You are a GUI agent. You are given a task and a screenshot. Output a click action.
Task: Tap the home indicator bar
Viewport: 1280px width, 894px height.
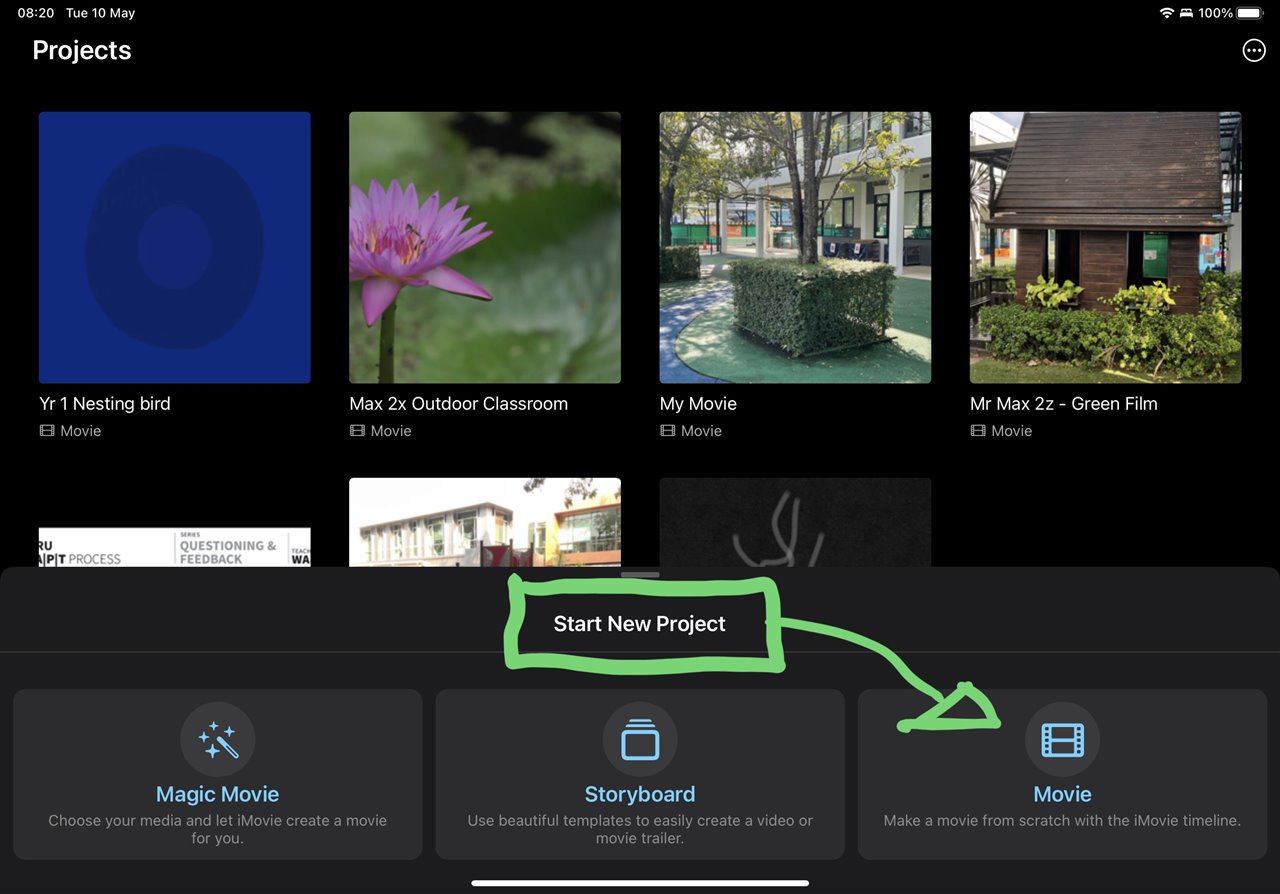640,883
